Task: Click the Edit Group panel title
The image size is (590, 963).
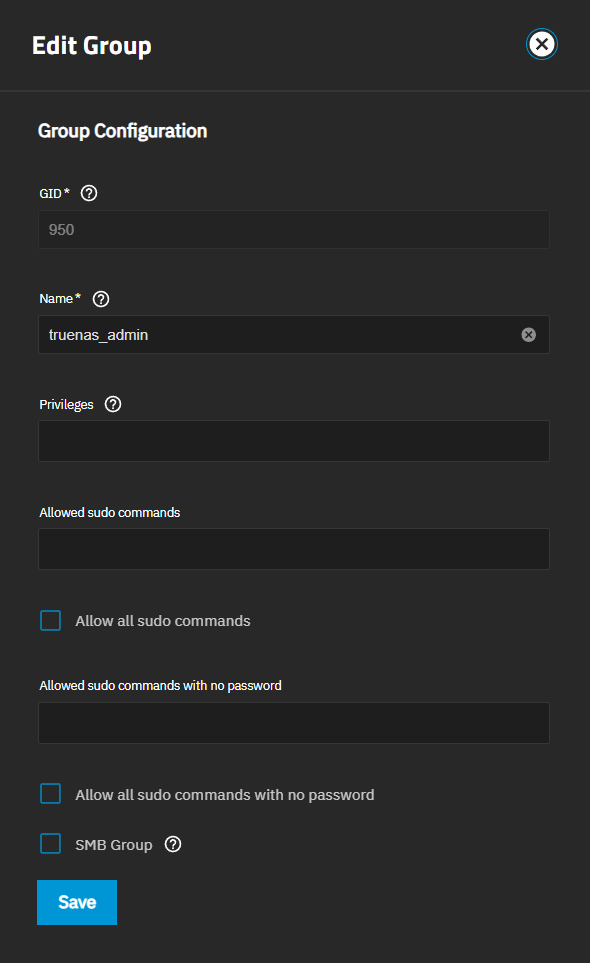Action: [x=91, y=46]
